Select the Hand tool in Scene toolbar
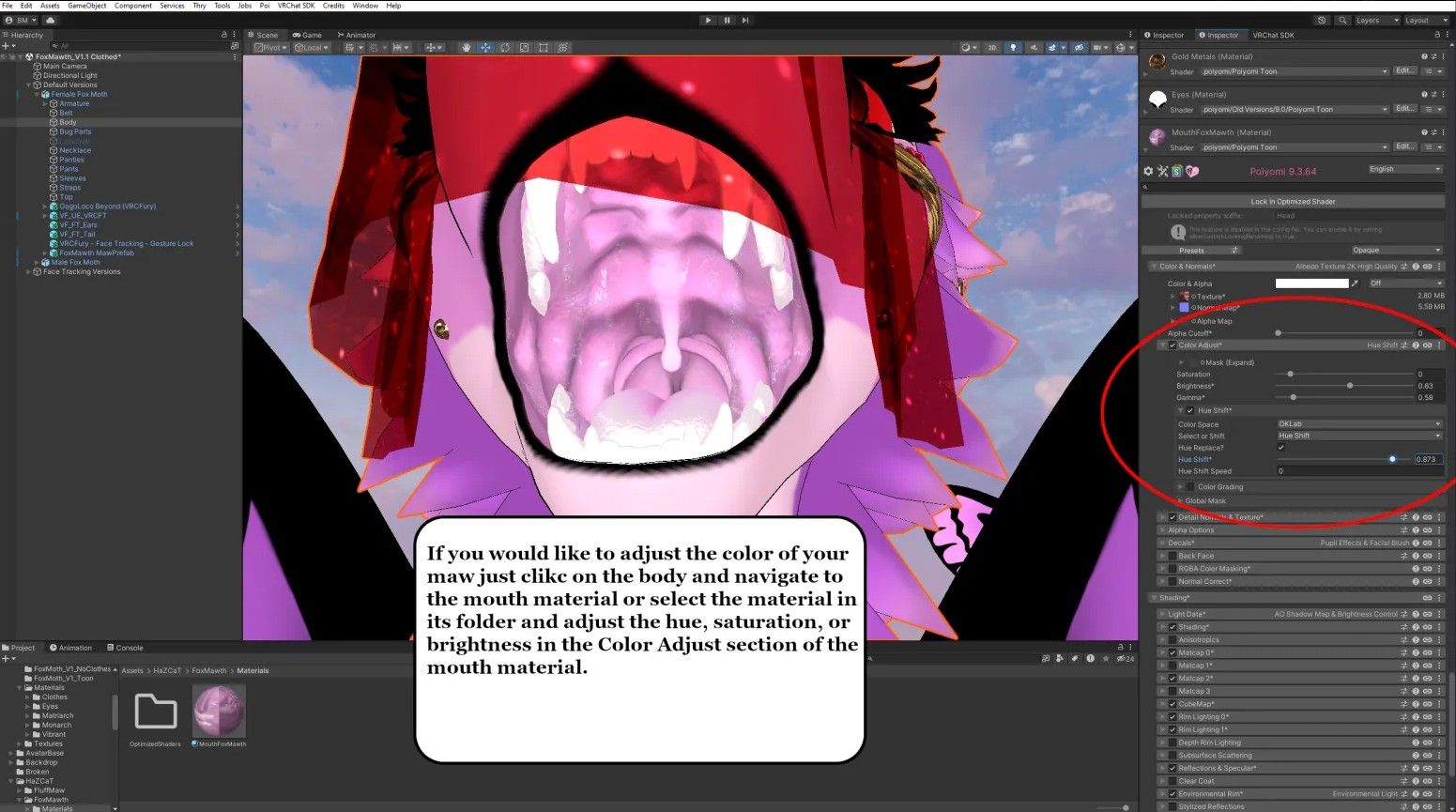This screenshot has width=1456, height=812. tap(466, 47)
